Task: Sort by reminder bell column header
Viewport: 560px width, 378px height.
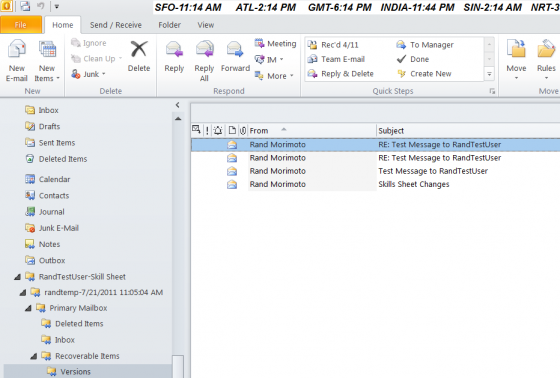Action: 218,131
